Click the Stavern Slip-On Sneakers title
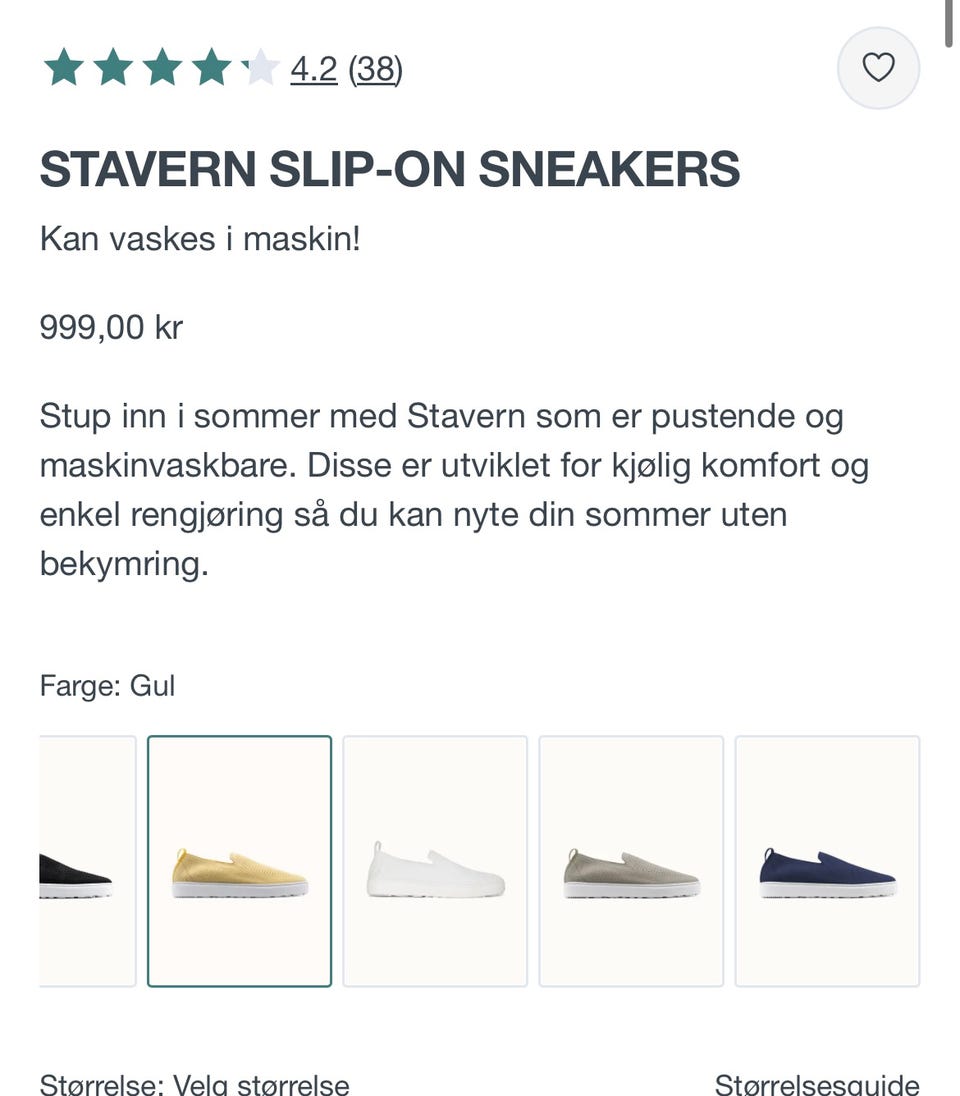 [x=389, y=169]
